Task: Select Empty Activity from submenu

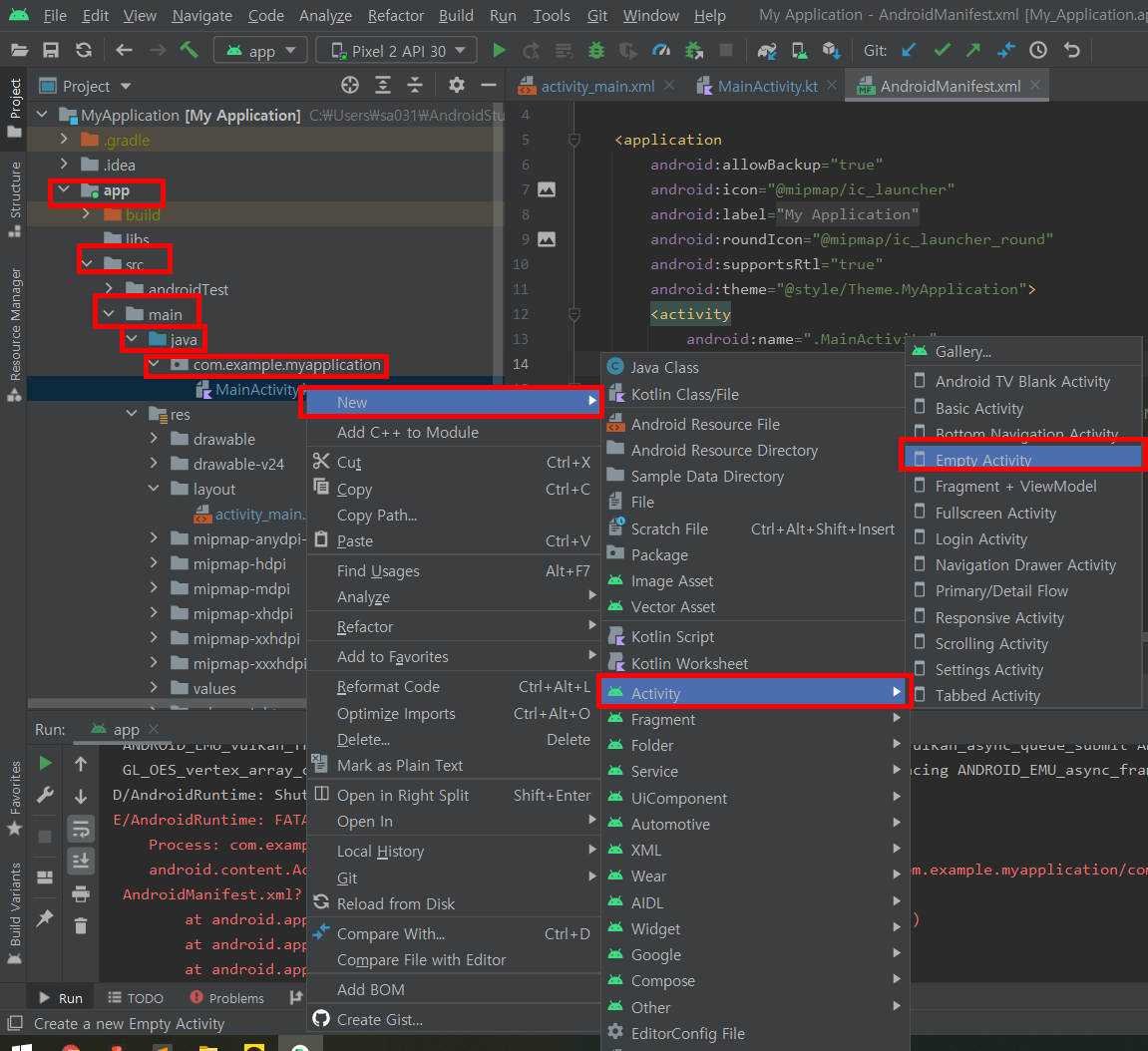Action: [1022, 460]
